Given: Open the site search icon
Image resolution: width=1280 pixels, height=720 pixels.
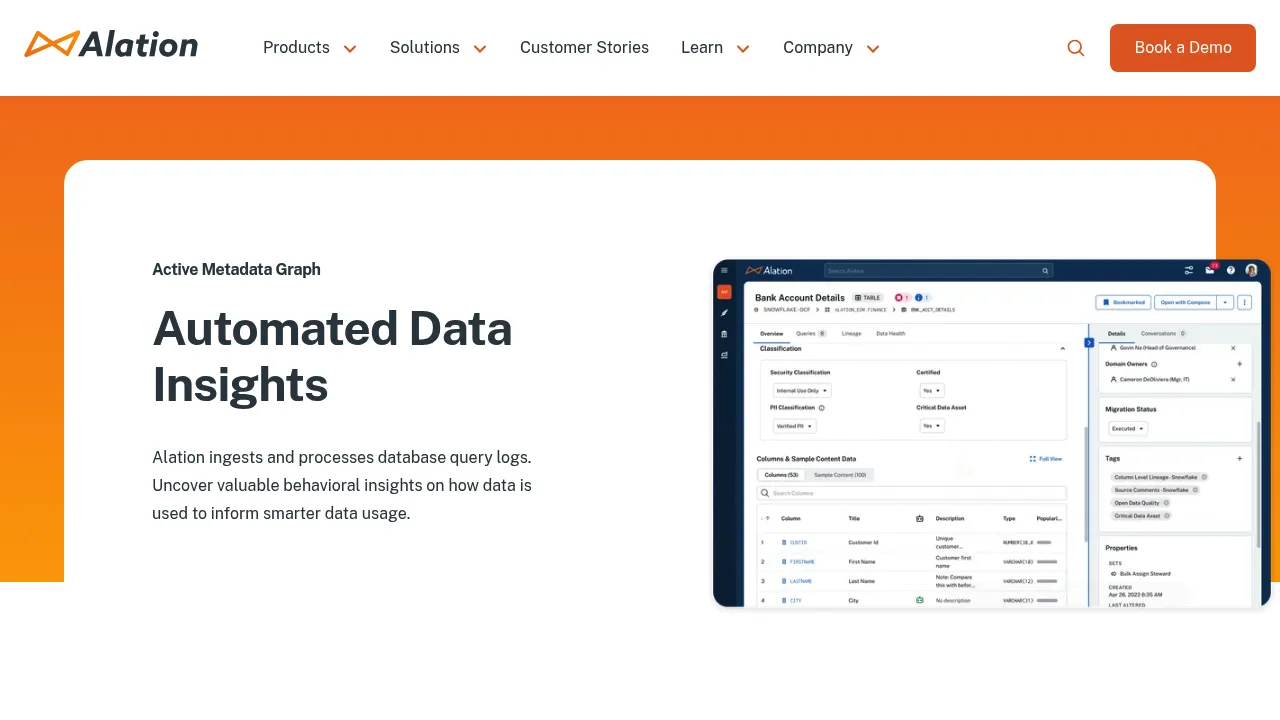Looking at the screenshot, I should click(1076, 48).
